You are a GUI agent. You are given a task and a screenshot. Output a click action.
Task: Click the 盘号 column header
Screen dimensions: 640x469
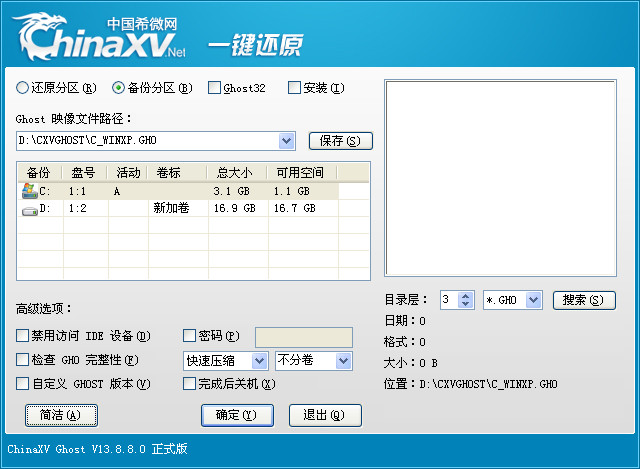coord(84,173)
